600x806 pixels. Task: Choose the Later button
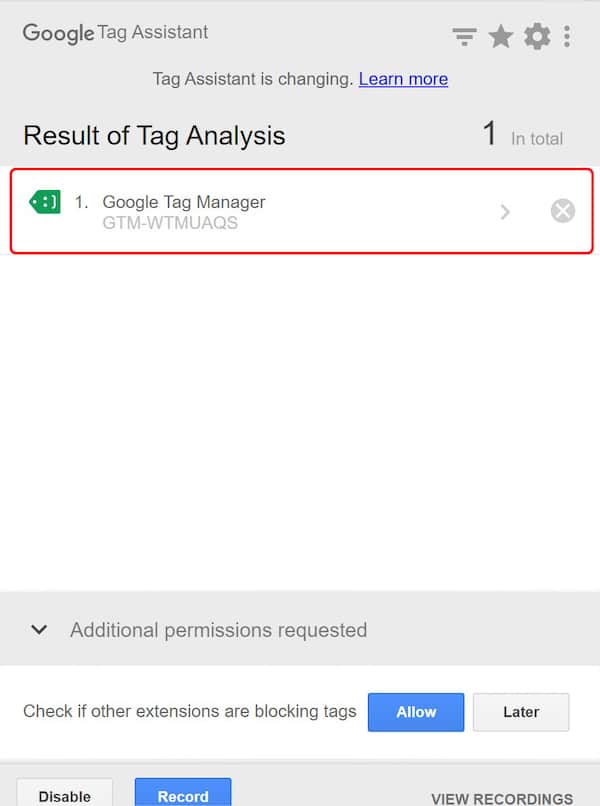point(521,712)
